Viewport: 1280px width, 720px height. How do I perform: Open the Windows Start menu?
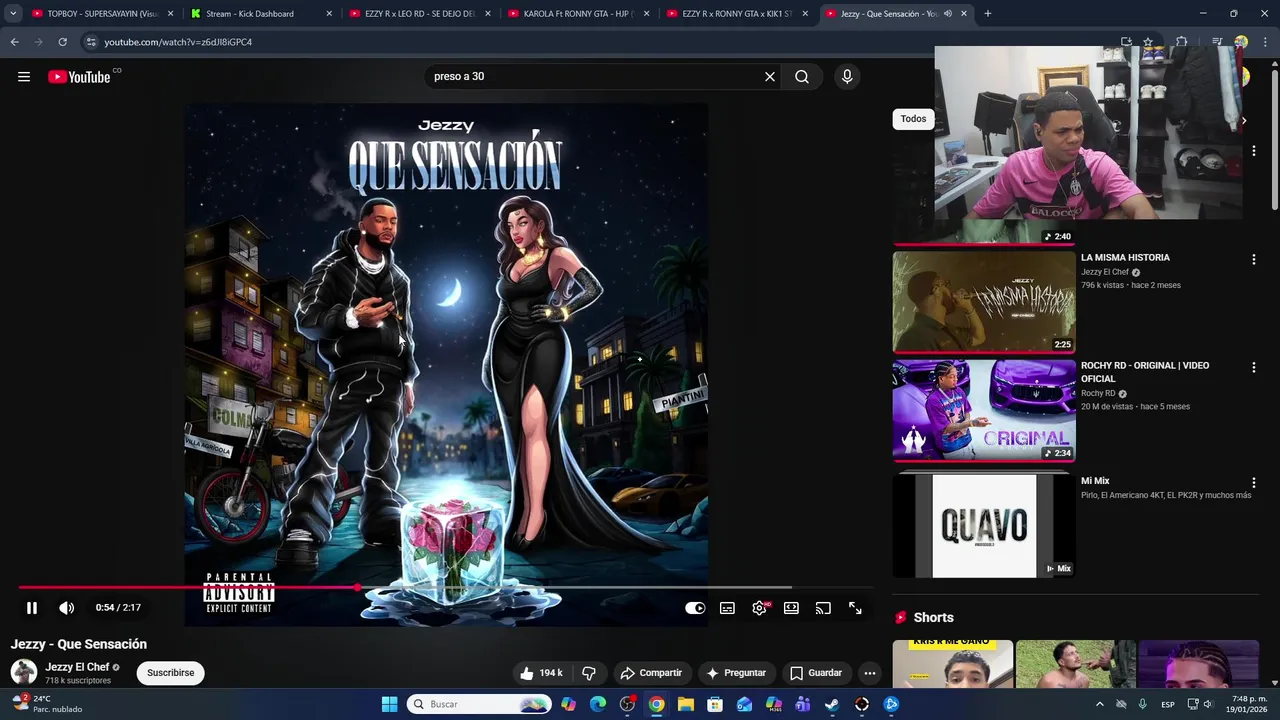click(x=389, y=704)
